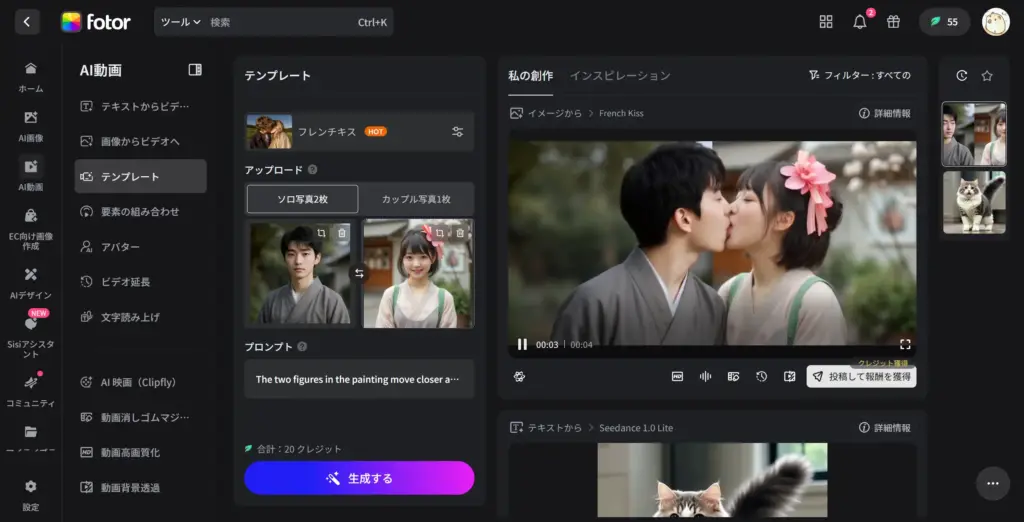
Task: Click the extend video clock icon
Action: [761, 376]
